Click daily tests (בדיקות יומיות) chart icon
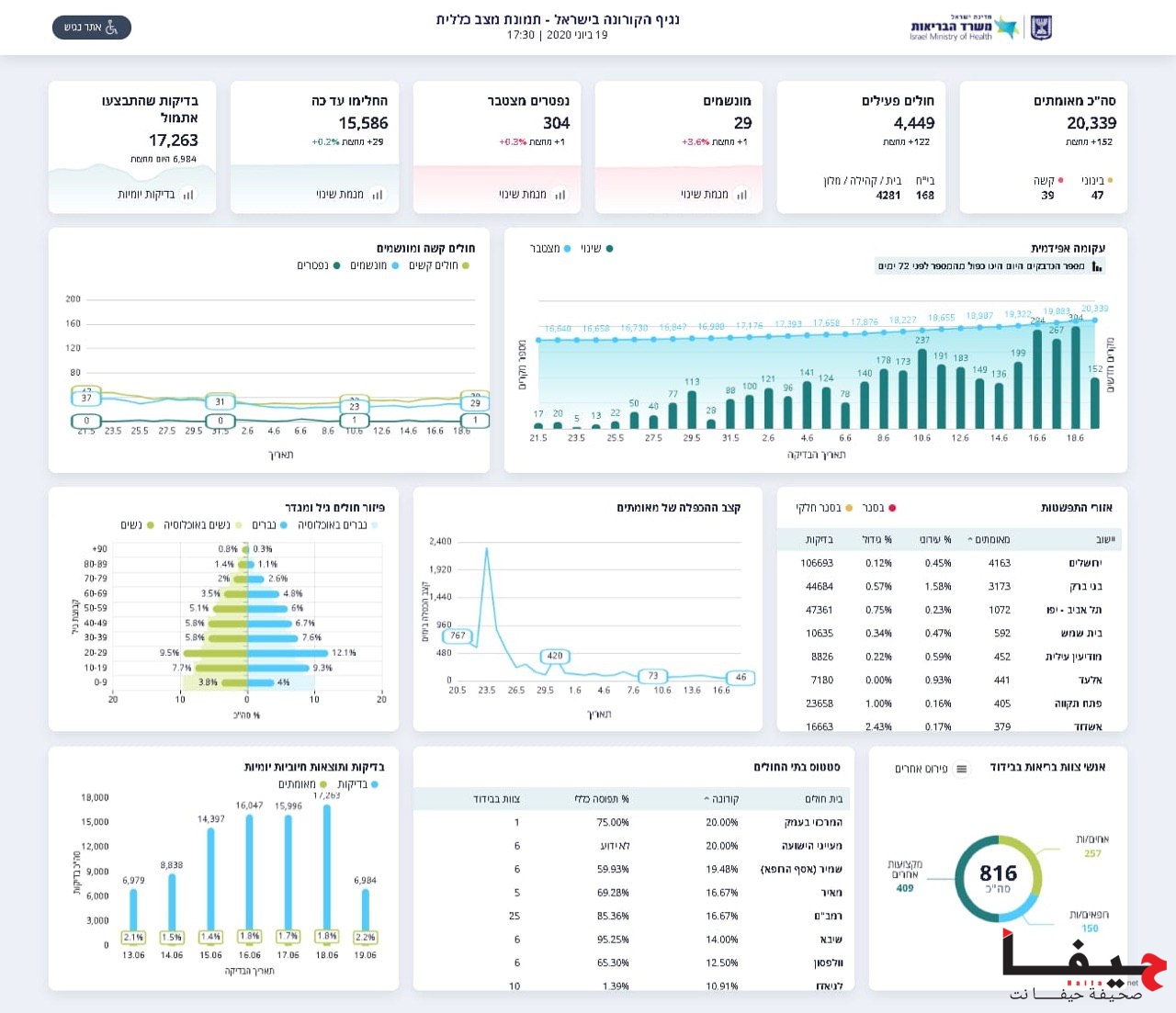This screenshot has height=1013, width=1176. pos(188,195)
